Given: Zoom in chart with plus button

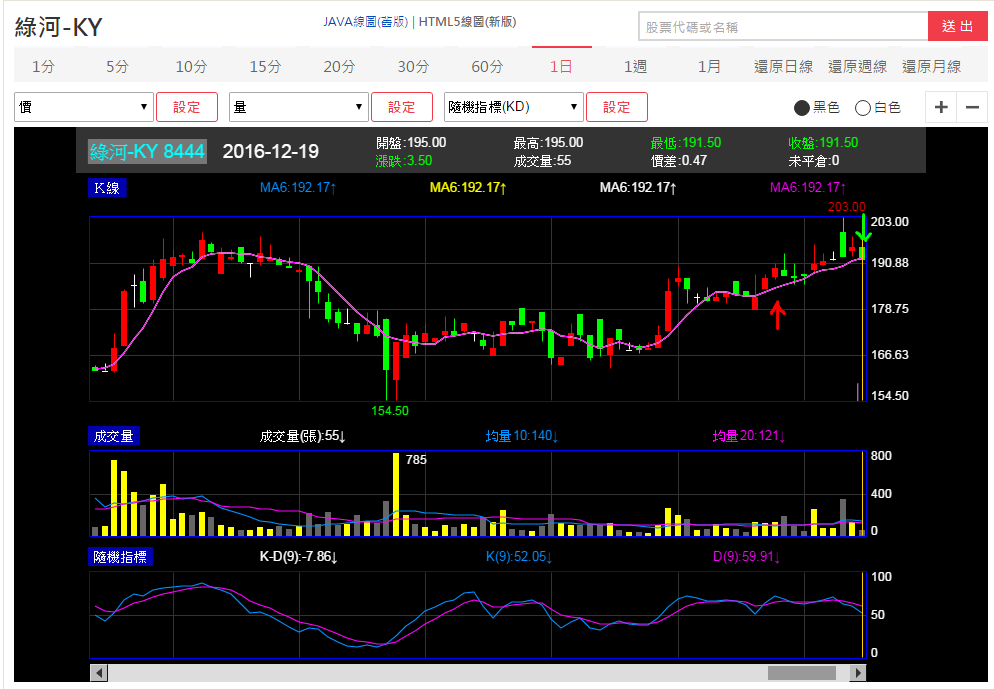Looking at the screenshot, I should (941, 107).
